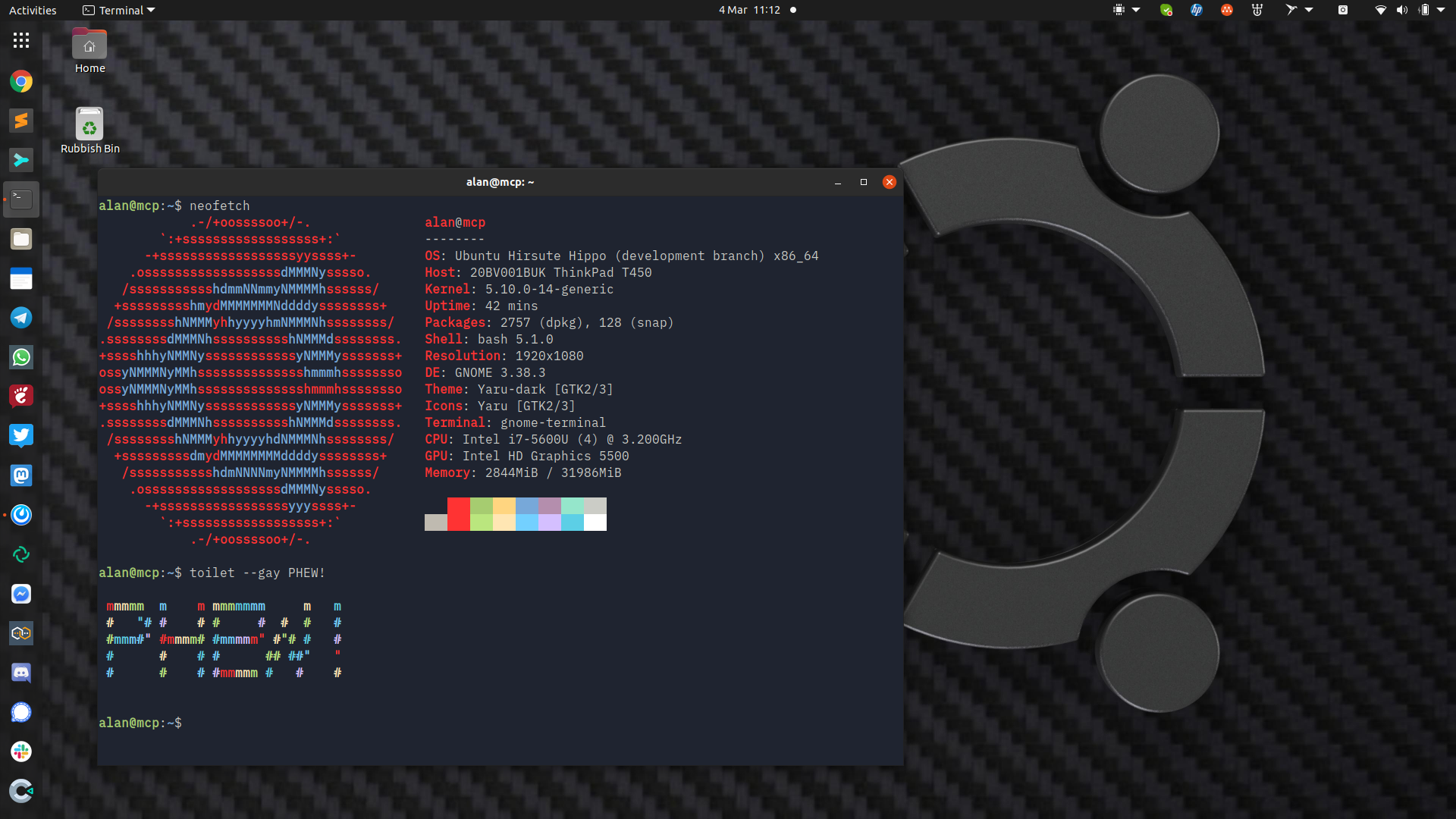Click the 'Resolution: 1920x1080' line

(504, 356)
